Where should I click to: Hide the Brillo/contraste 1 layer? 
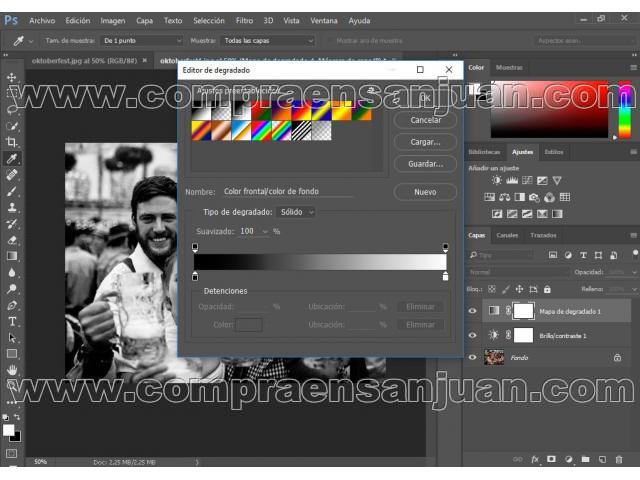tap(473, 336)
